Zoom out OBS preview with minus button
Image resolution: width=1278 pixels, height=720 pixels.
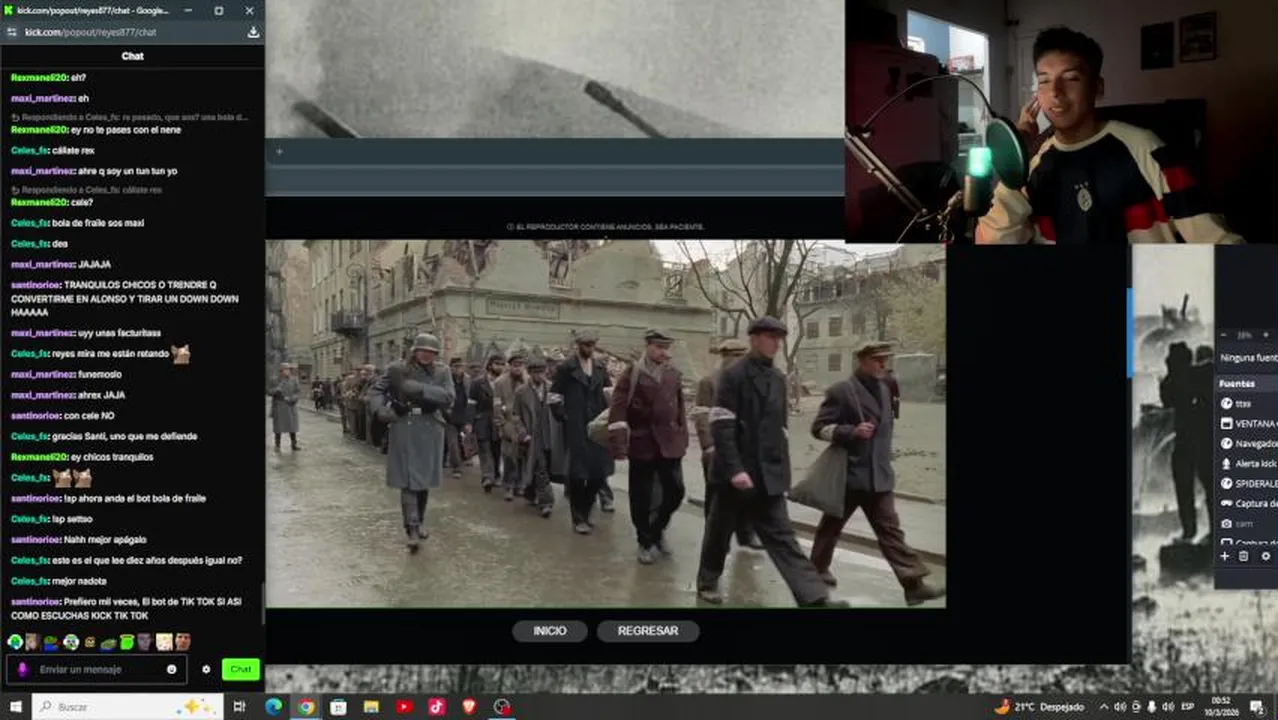point(1223,335)
